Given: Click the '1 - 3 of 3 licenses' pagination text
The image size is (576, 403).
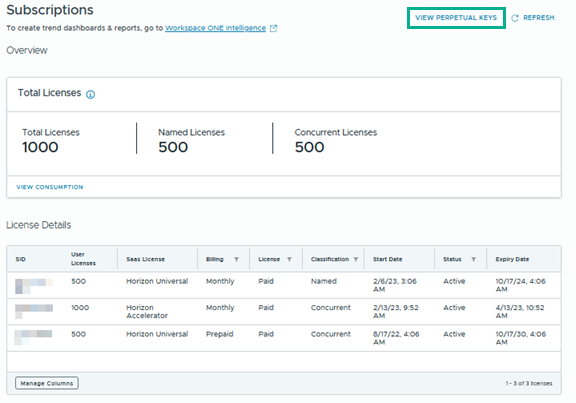Looking at the screenshot, I should [x=529, y=383].
